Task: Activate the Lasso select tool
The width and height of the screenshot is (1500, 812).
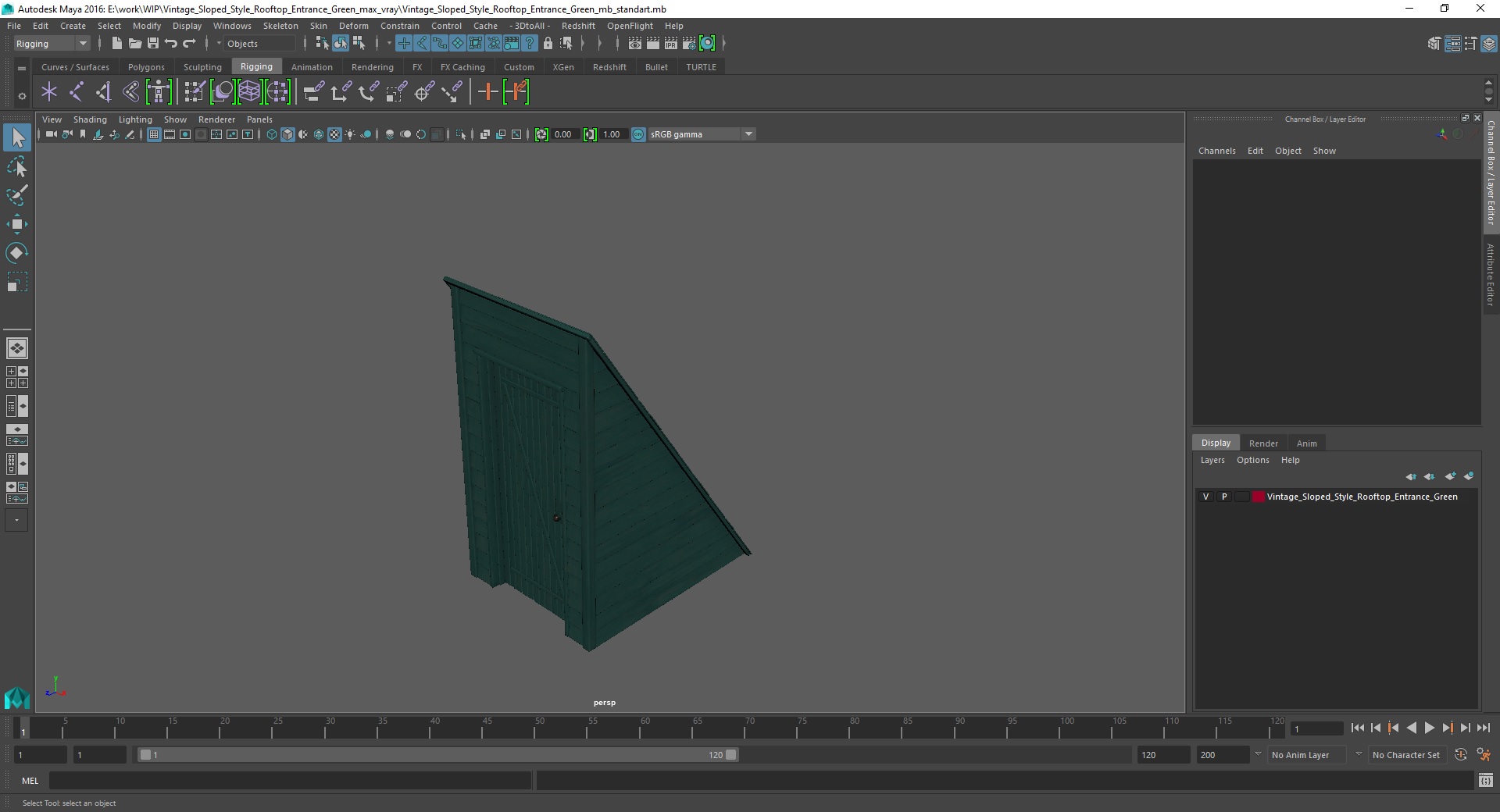Action: [17, 166]
